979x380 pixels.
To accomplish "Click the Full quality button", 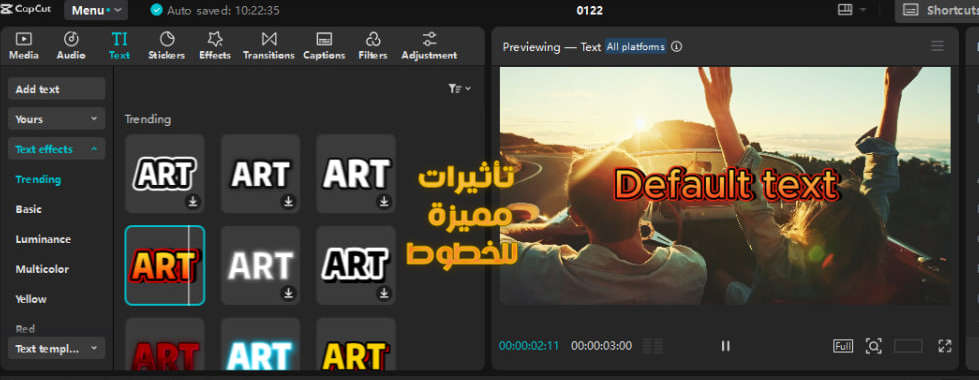I will tap(842, 346).
